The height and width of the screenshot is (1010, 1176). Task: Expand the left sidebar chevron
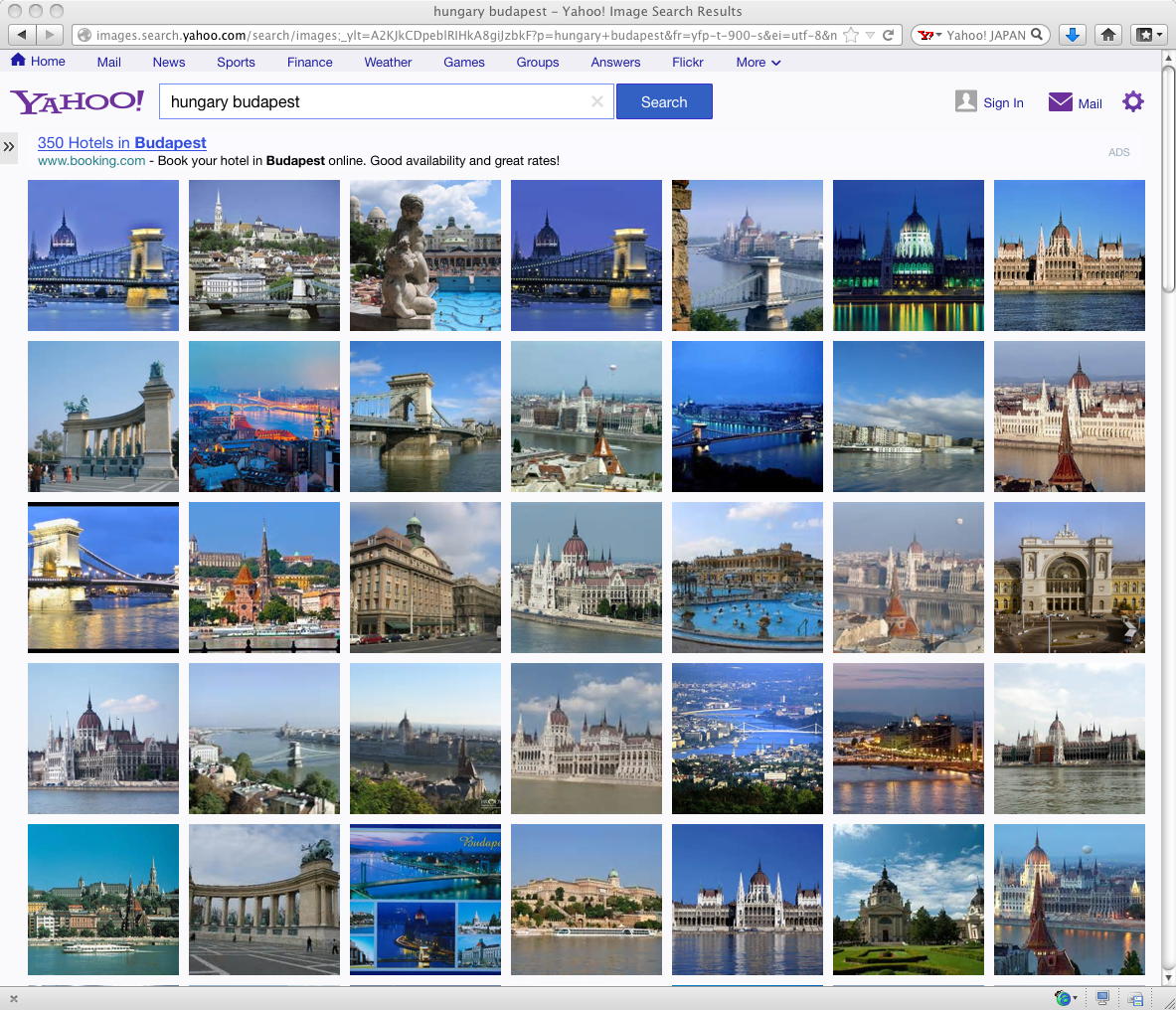click(8, 147)
